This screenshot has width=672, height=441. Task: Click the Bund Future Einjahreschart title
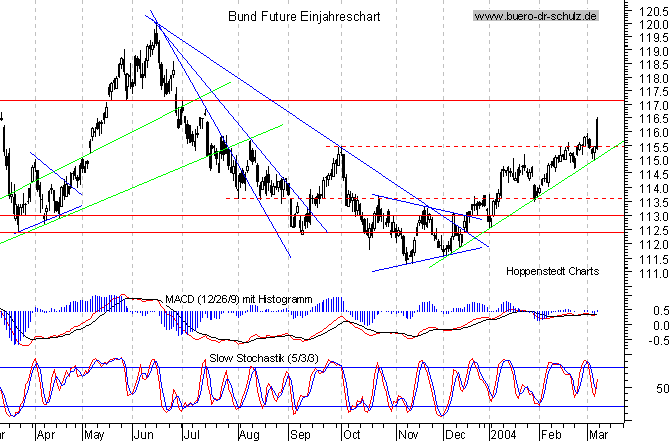(x=285, y=16)
